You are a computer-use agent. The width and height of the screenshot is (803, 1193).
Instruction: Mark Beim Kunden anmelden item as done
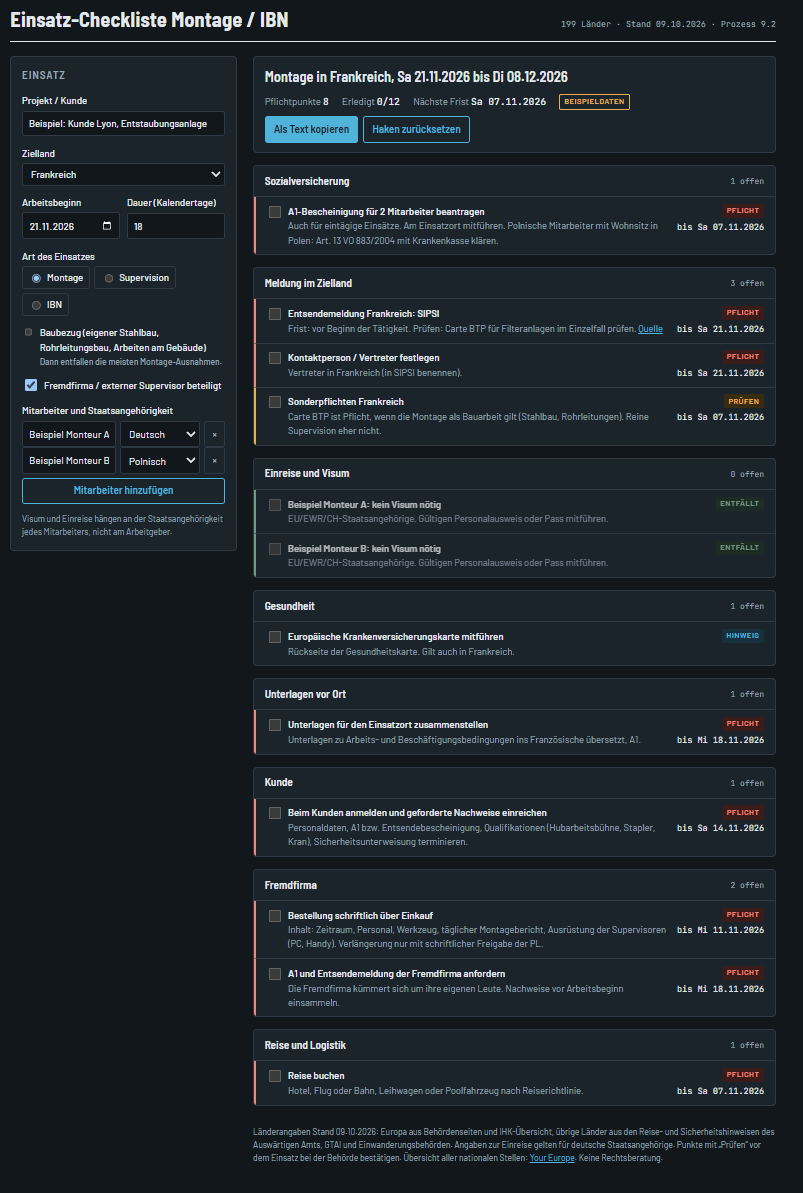[x=275, y=813]
